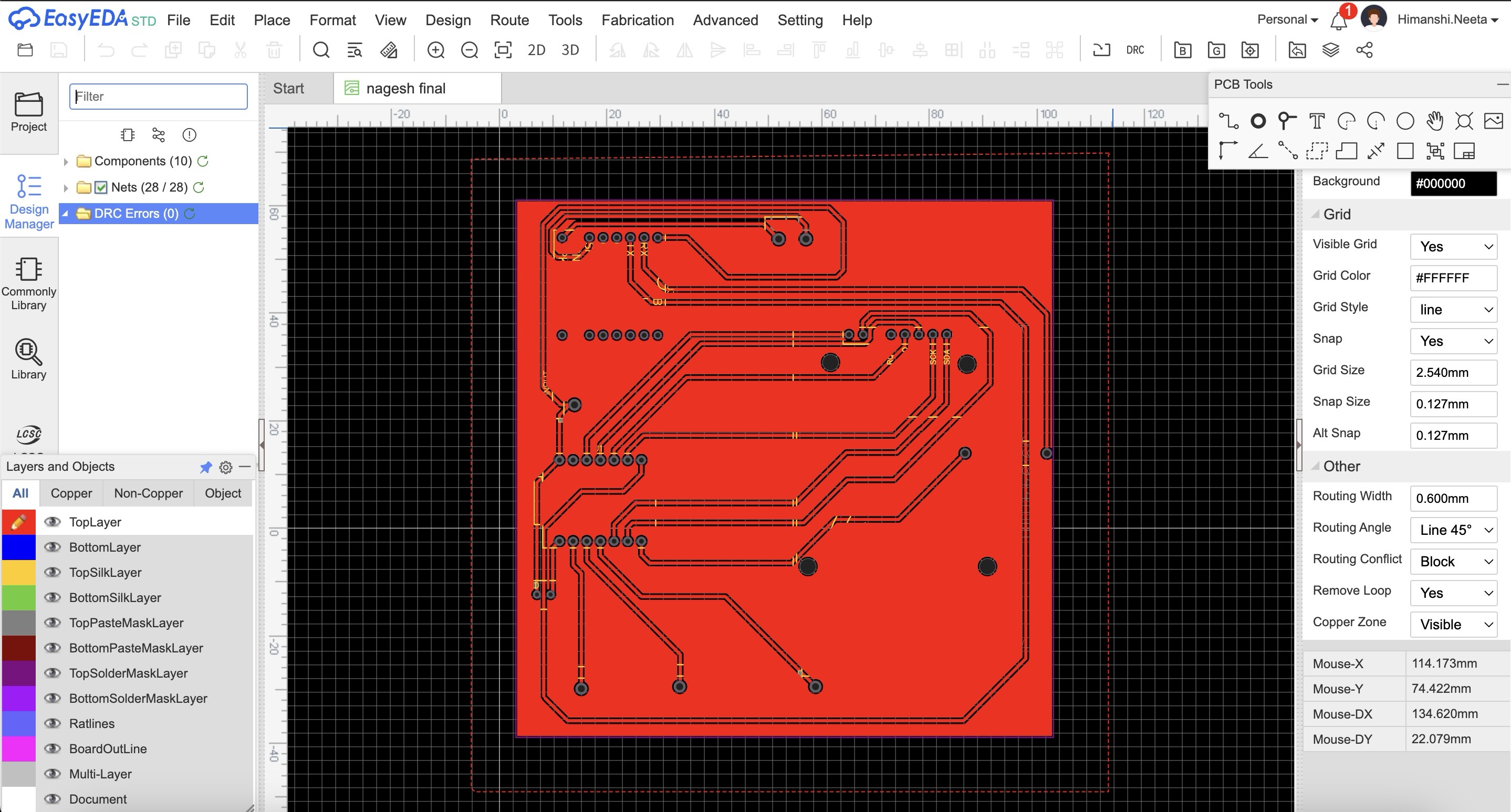Image resolution: width=1511 pixels, height=812 pixels.
Task: Open the Commonly Library panel
Action: pyautogui.click(x=29, y=284)
